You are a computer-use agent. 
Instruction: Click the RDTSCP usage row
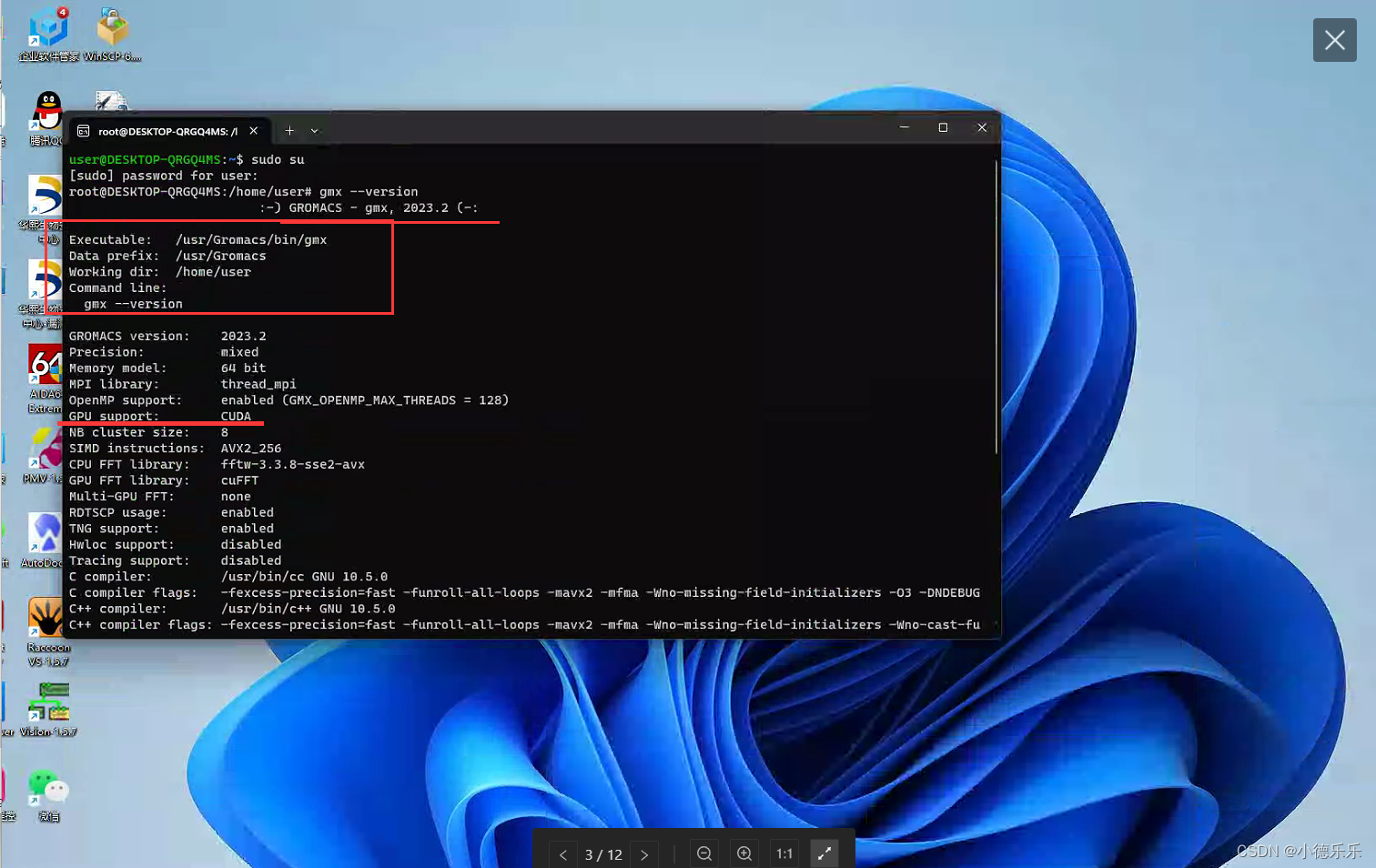(171, 512)
